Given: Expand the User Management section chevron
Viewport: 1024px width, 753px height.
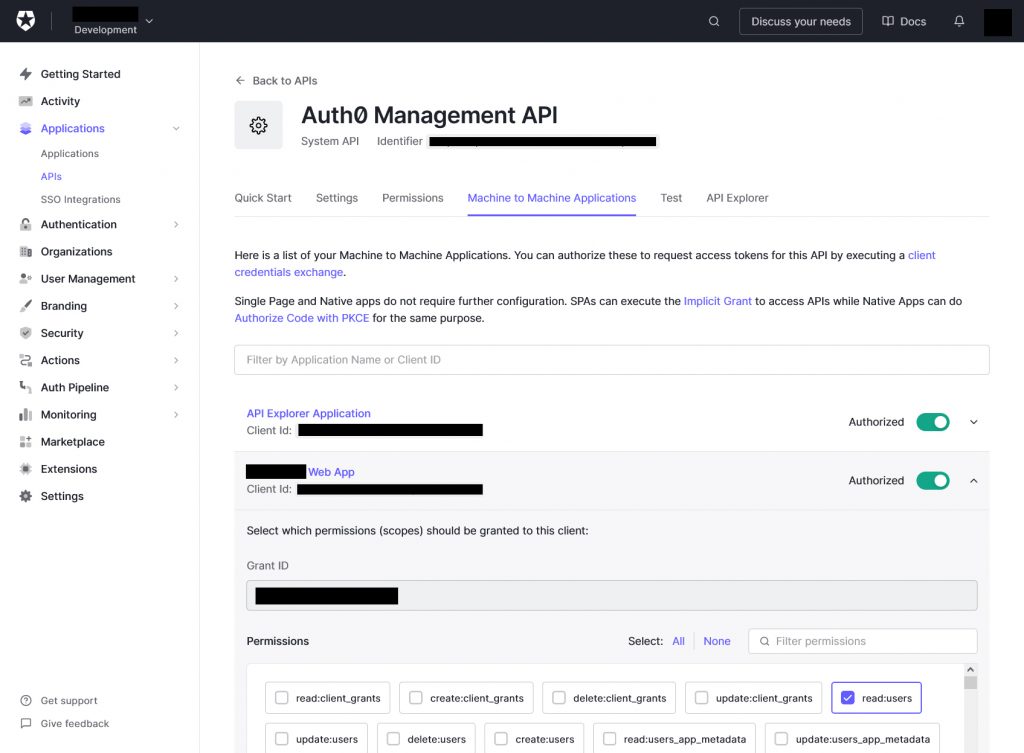Looking at the screenshot, I should click(176, 279).
